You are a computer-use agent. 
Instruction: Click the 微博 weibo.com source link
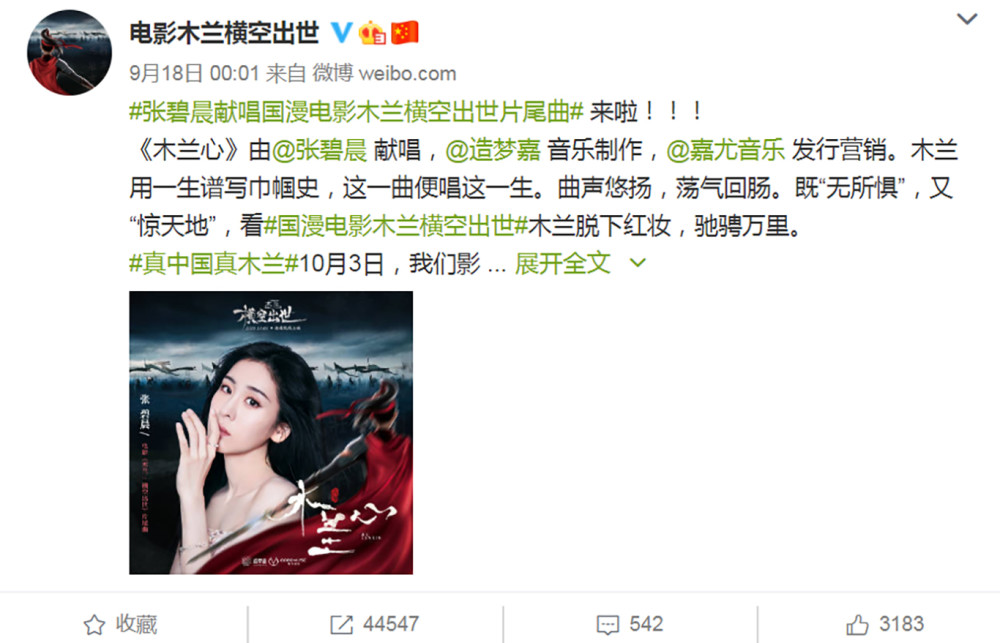coord(385,73)
